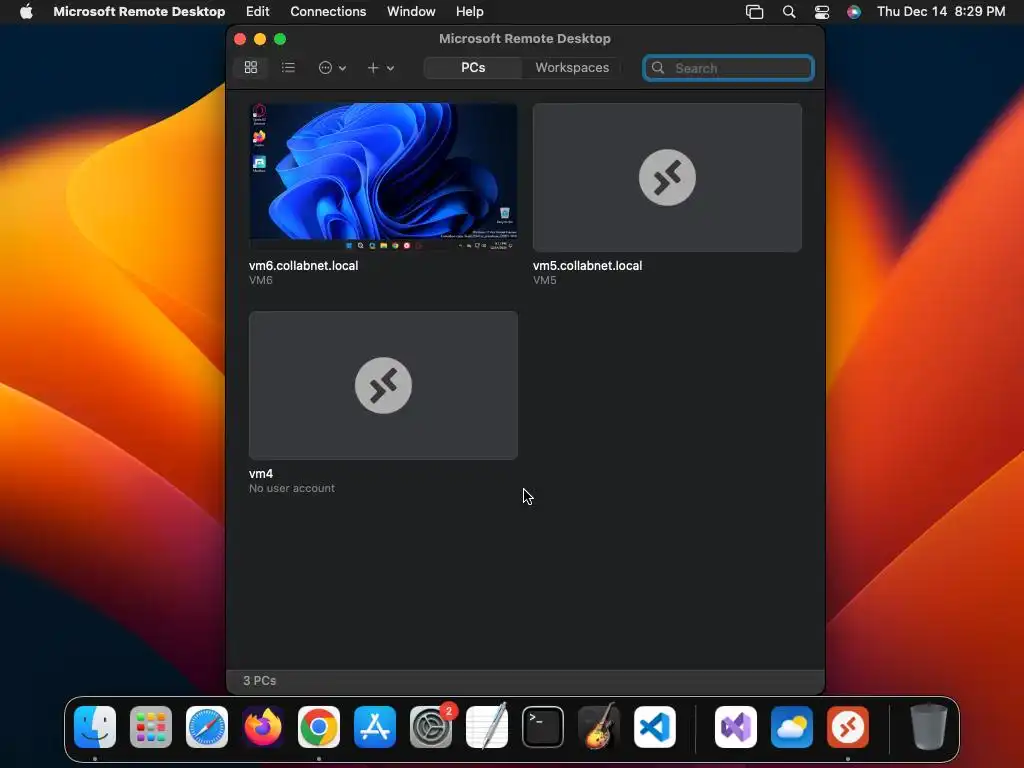Switch to list view icon
The height and width of the screenshot is (768, 1024).
coord(288,67)
